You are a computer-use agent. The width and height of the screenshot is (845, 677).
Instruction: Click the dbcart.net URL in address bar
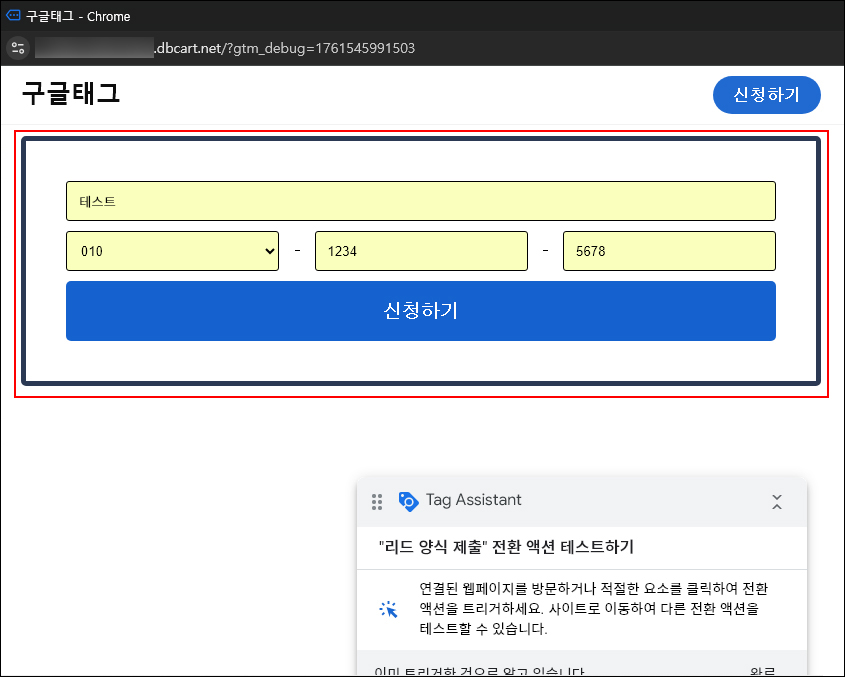point(284,48)
